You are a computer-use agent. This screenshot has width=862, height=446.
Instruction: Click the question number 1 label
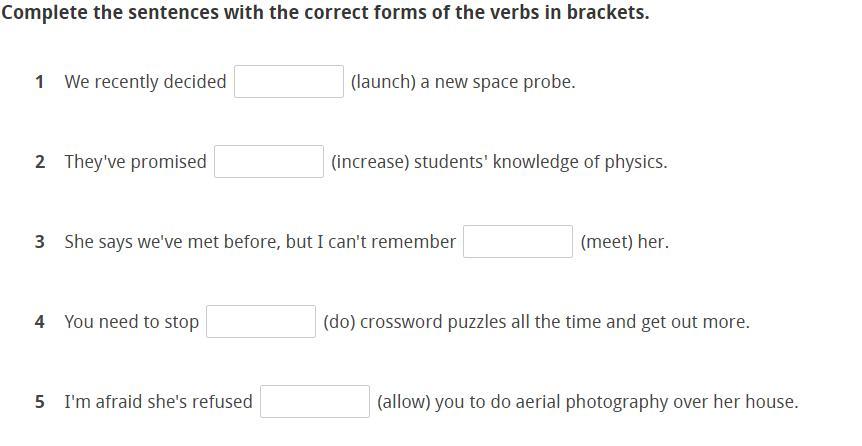tap(39, 82)
